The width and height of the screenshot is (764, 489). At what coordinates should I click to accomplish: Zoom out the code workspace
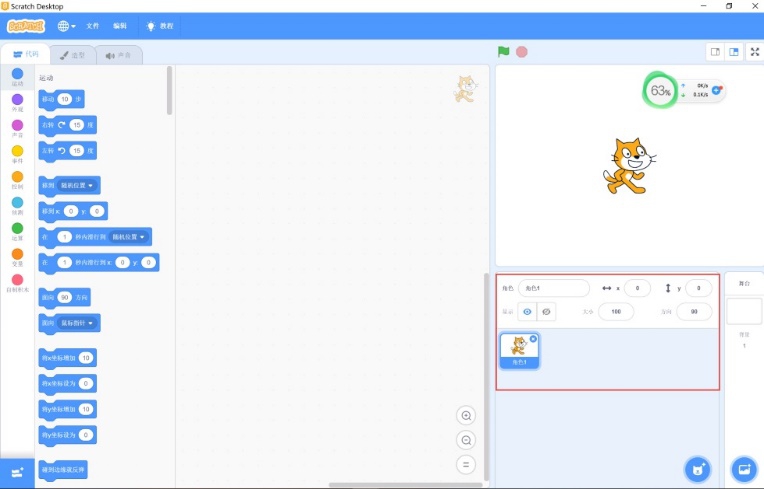(466, 440)
